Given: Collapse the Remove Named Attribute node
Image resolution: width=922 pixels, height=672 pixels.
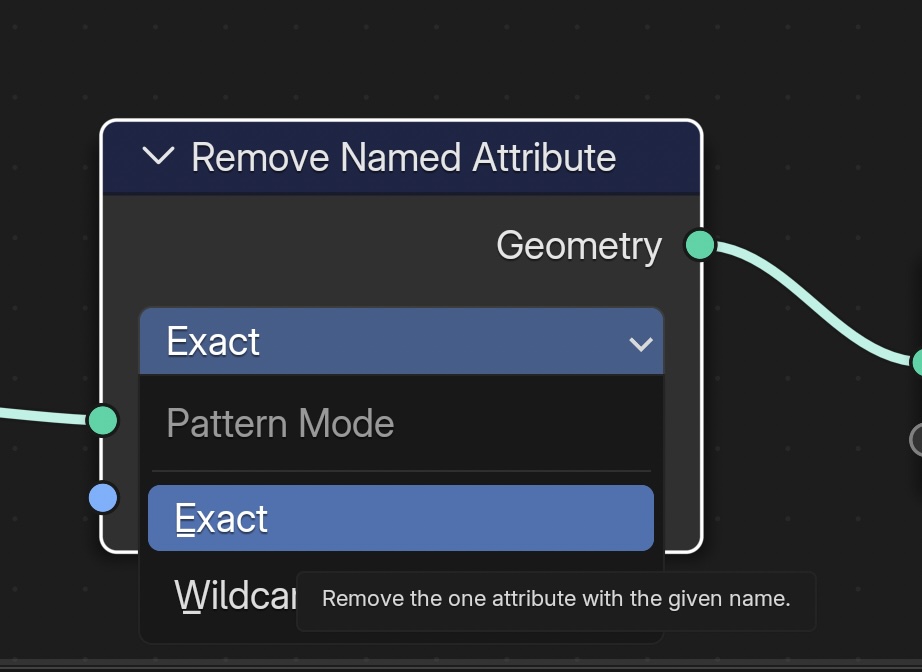Looking at the screenshot, I should [158, 156].
